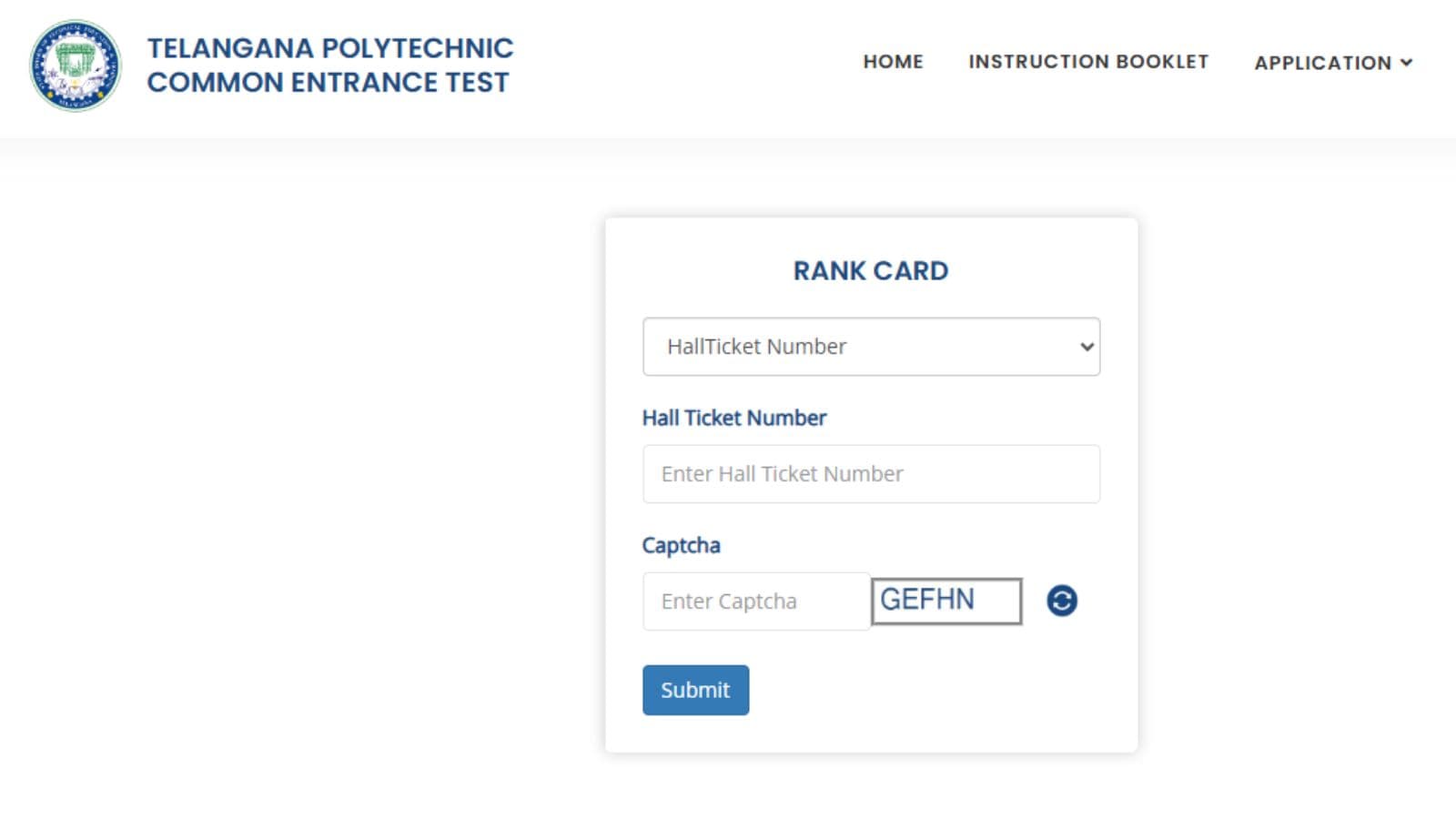This screenshot has width=1456, height=819.
Task: Click the TELANGANA POLYTECHNIC title text
Action: pyautogui.click(x=330, y=48)
